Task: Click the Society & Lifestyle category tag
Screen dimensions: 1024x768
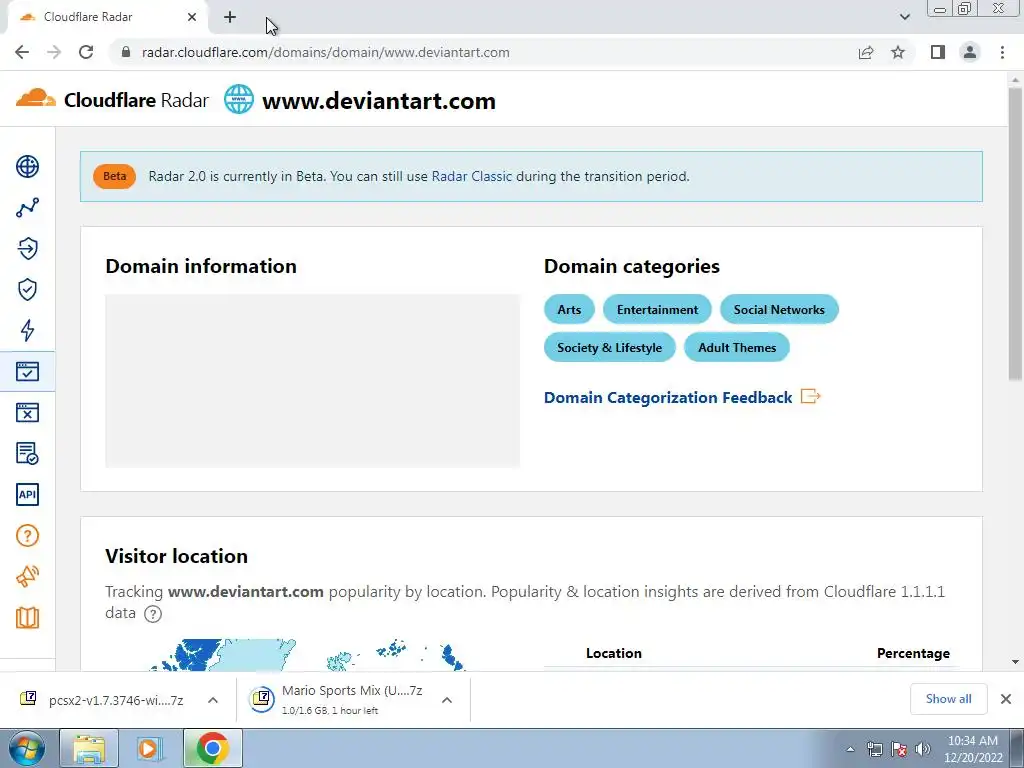Action: click(609, 347)
